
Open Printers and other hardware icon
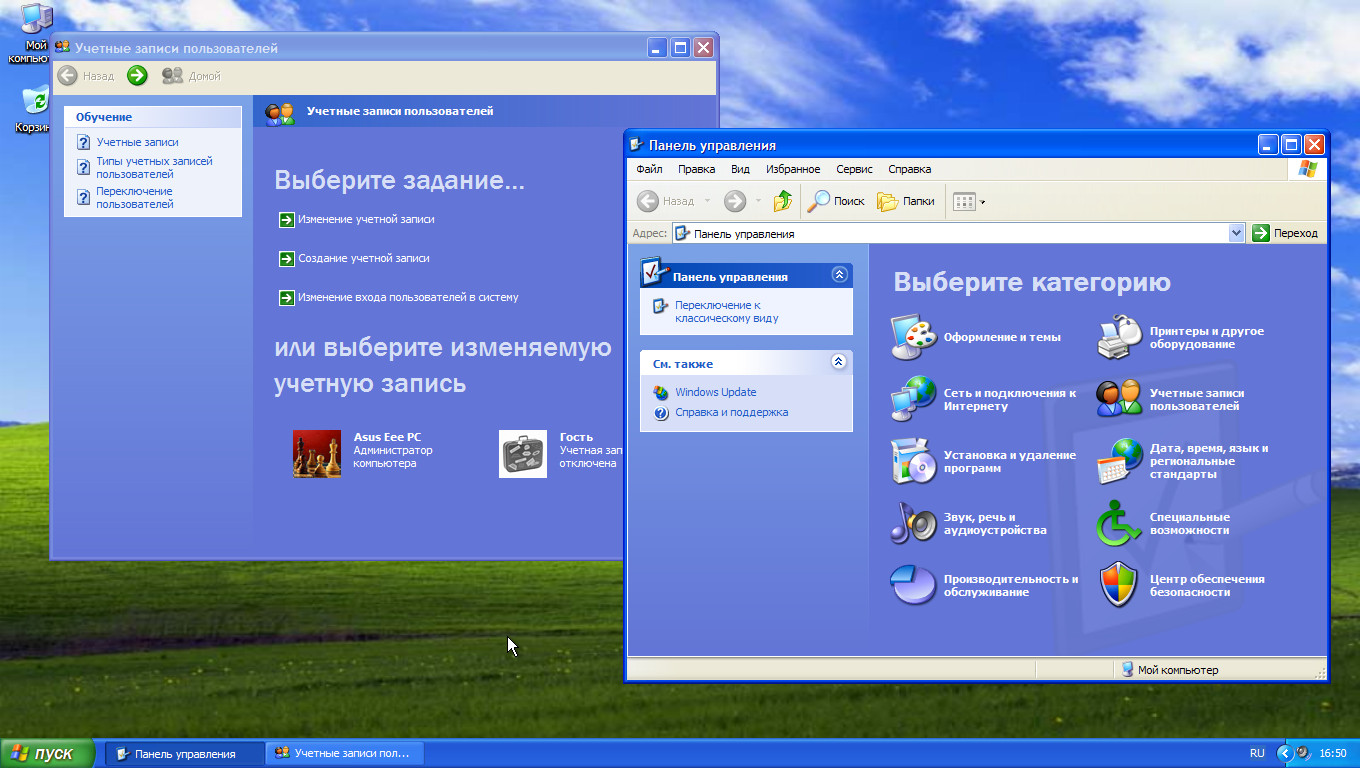[x=1119, y=337]
